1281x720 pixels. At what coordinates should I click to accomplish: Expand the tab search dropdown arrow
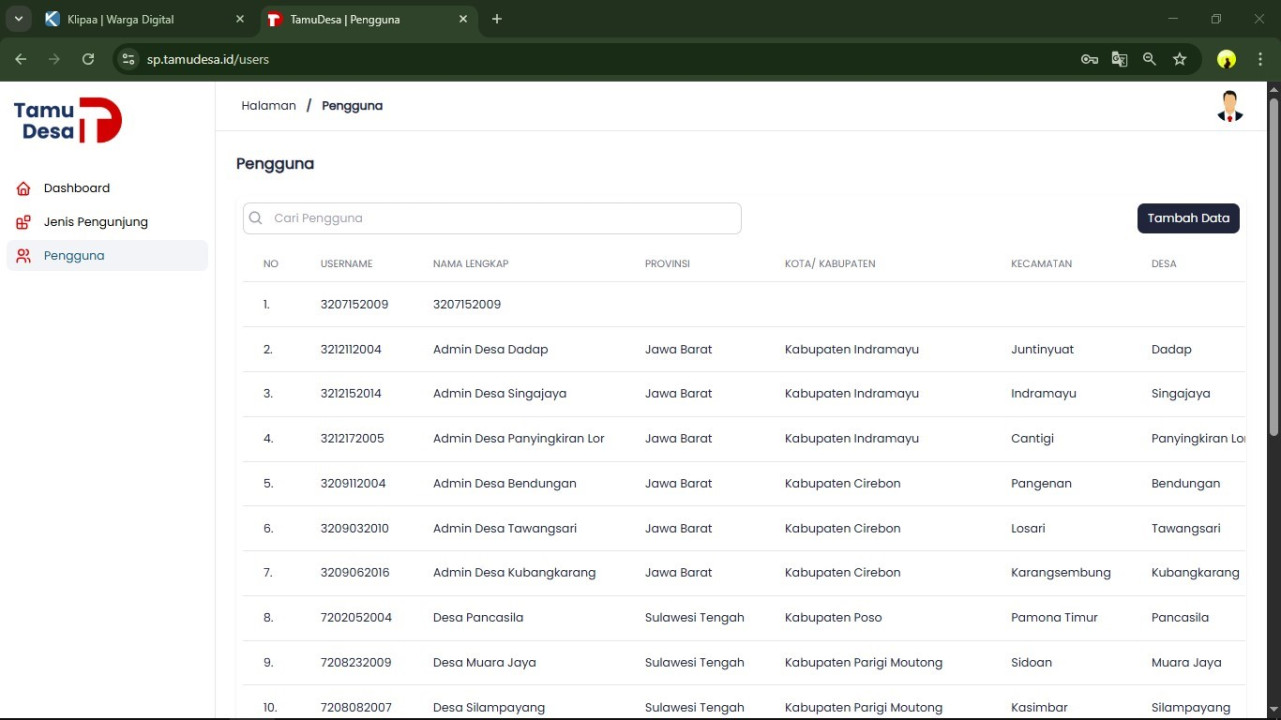[x=18, y=19]
